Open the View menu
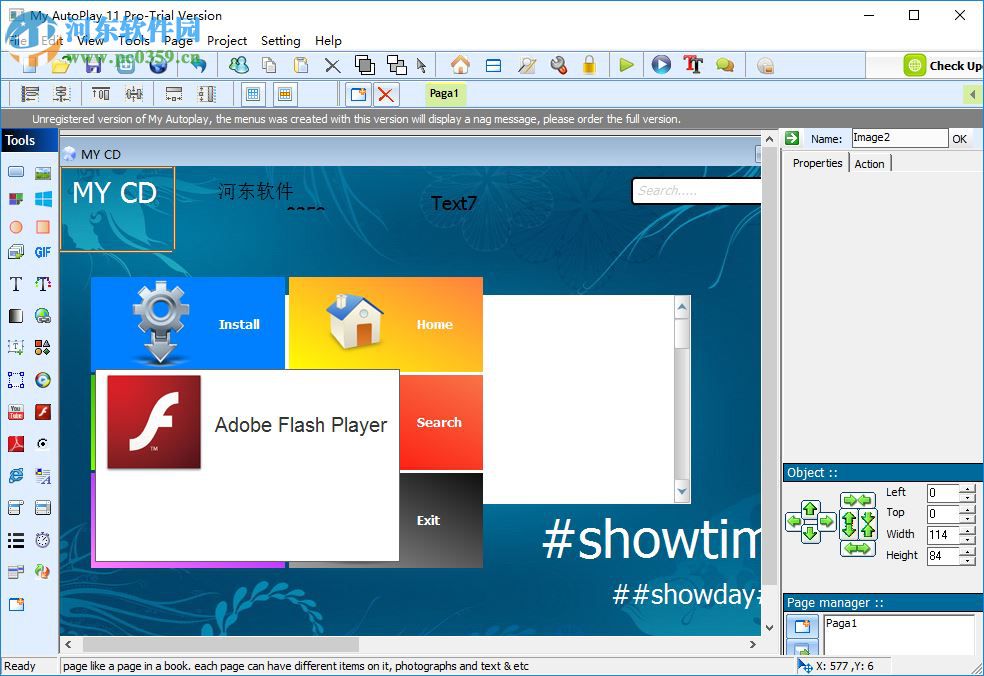This screenshot has height=676, width=984. coord(90,41)
